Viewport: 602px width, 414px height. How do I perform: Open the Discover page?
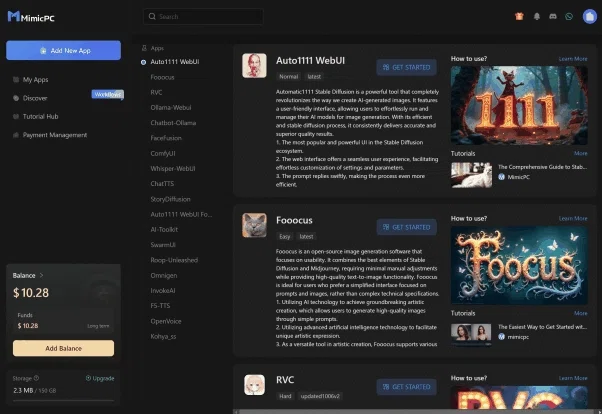click(x=35, y=98)
